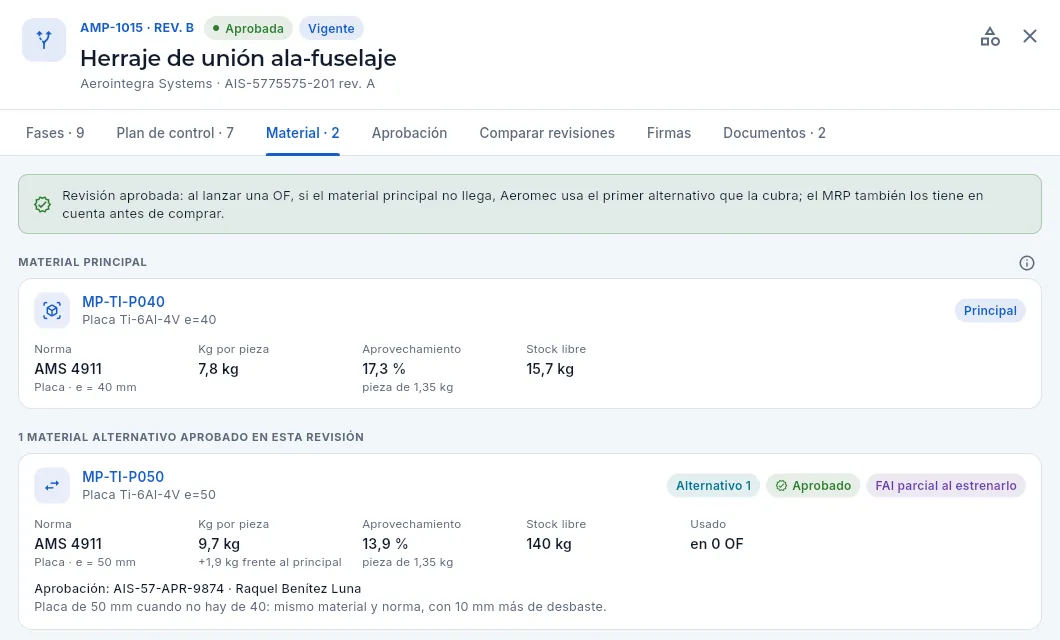Click the heading 1 material alternativo aprobado en esta revisión
1060x640 pixels.
pos(191,437)
